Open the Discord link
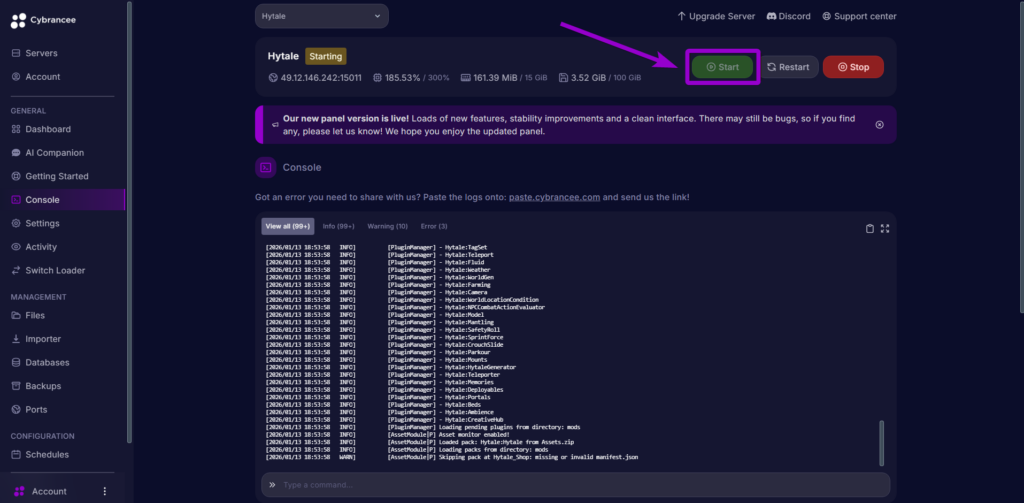Viewport: 1024px width, 503px height. click(x=788, y=16)
